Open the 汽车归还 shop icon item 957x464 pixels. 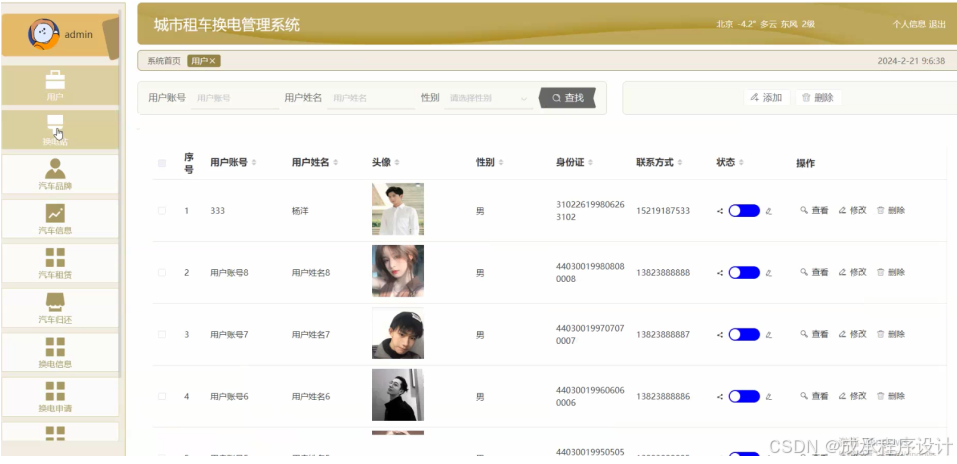[x=59, y=308]
